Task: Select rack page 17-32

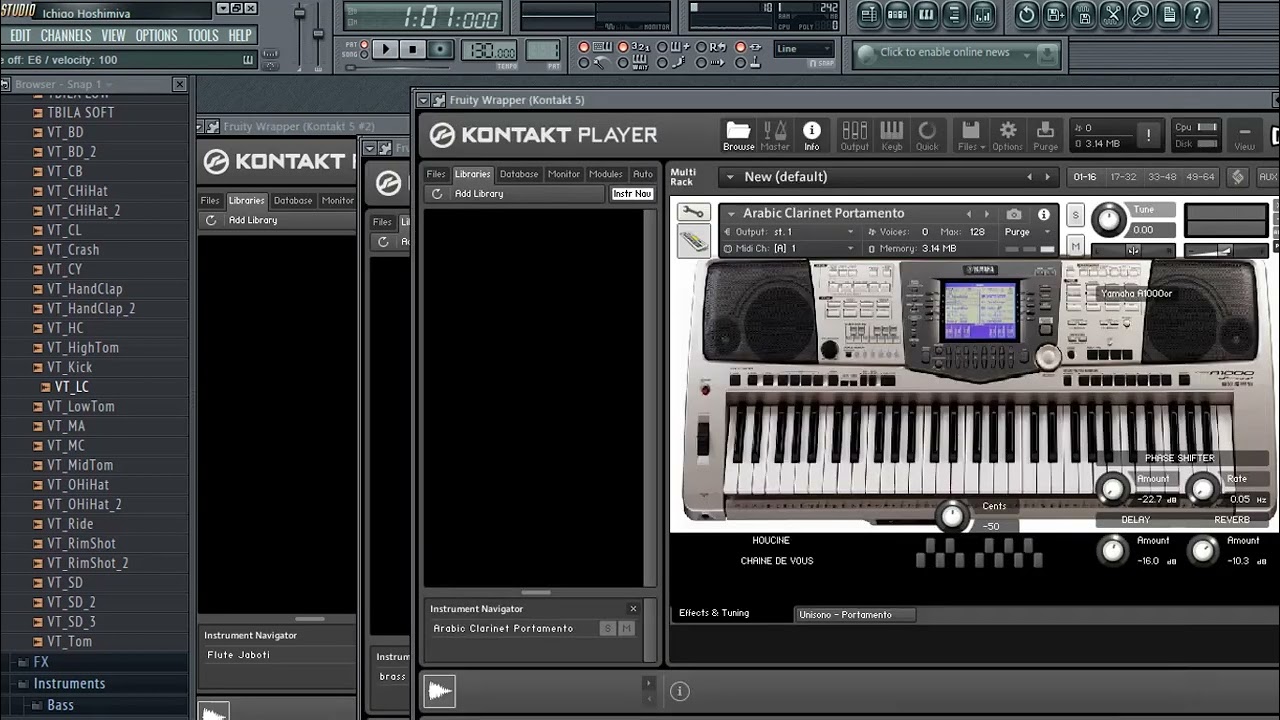Action: [1124, 177]
